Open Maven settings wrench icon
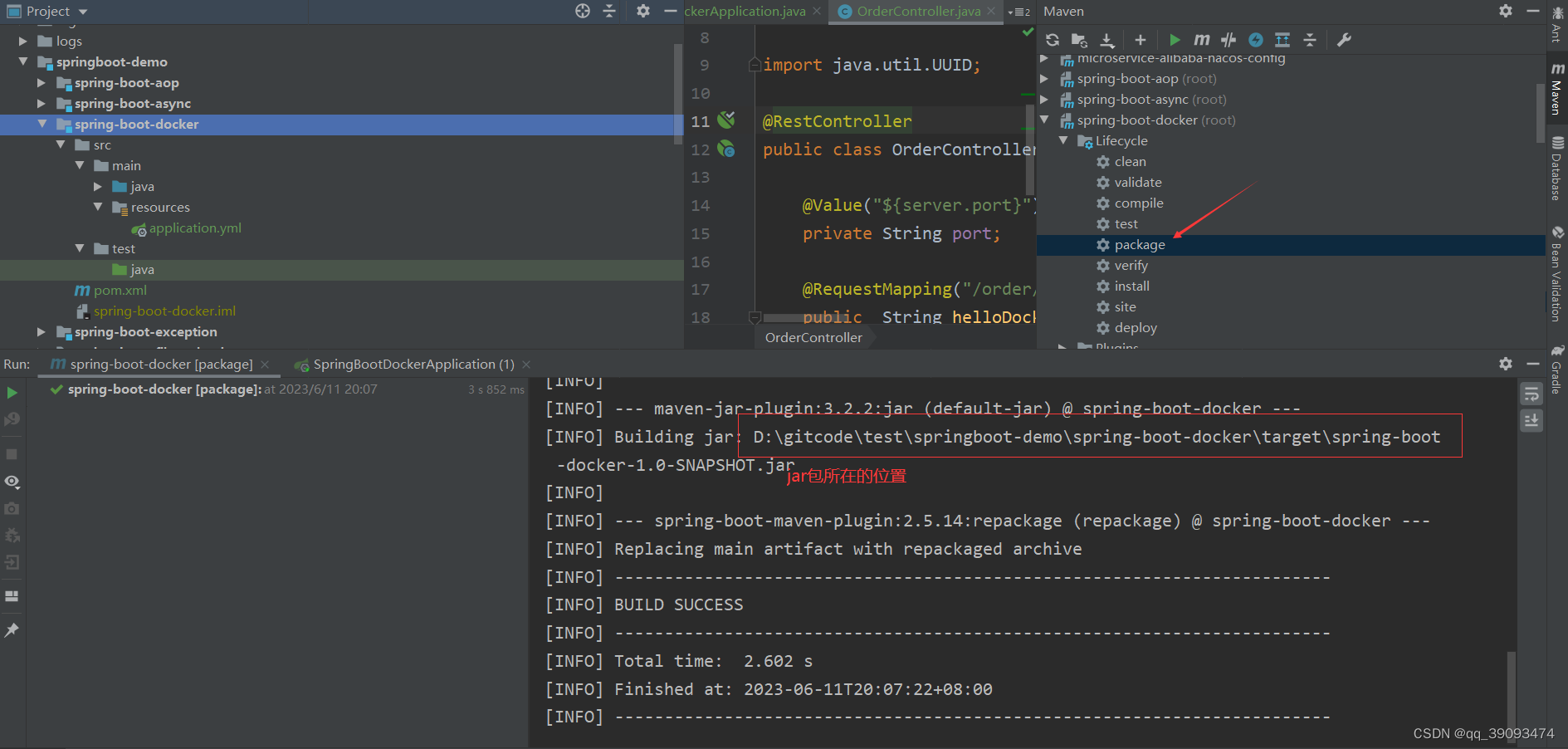Screen dimensions: 1568x749 (1344, 40)
